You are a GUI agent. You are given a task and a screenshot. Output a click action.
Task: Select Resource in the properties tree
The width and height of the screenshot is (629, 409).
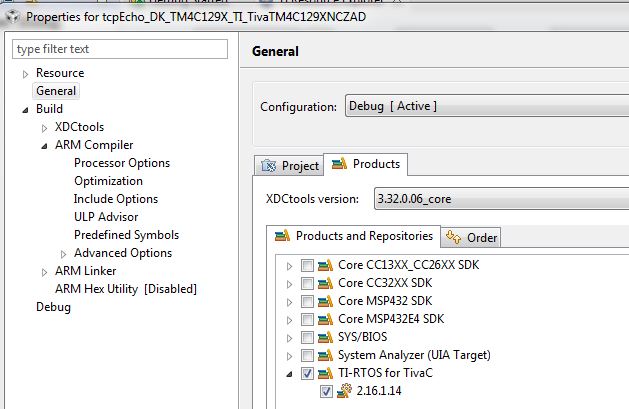[60, 73]
